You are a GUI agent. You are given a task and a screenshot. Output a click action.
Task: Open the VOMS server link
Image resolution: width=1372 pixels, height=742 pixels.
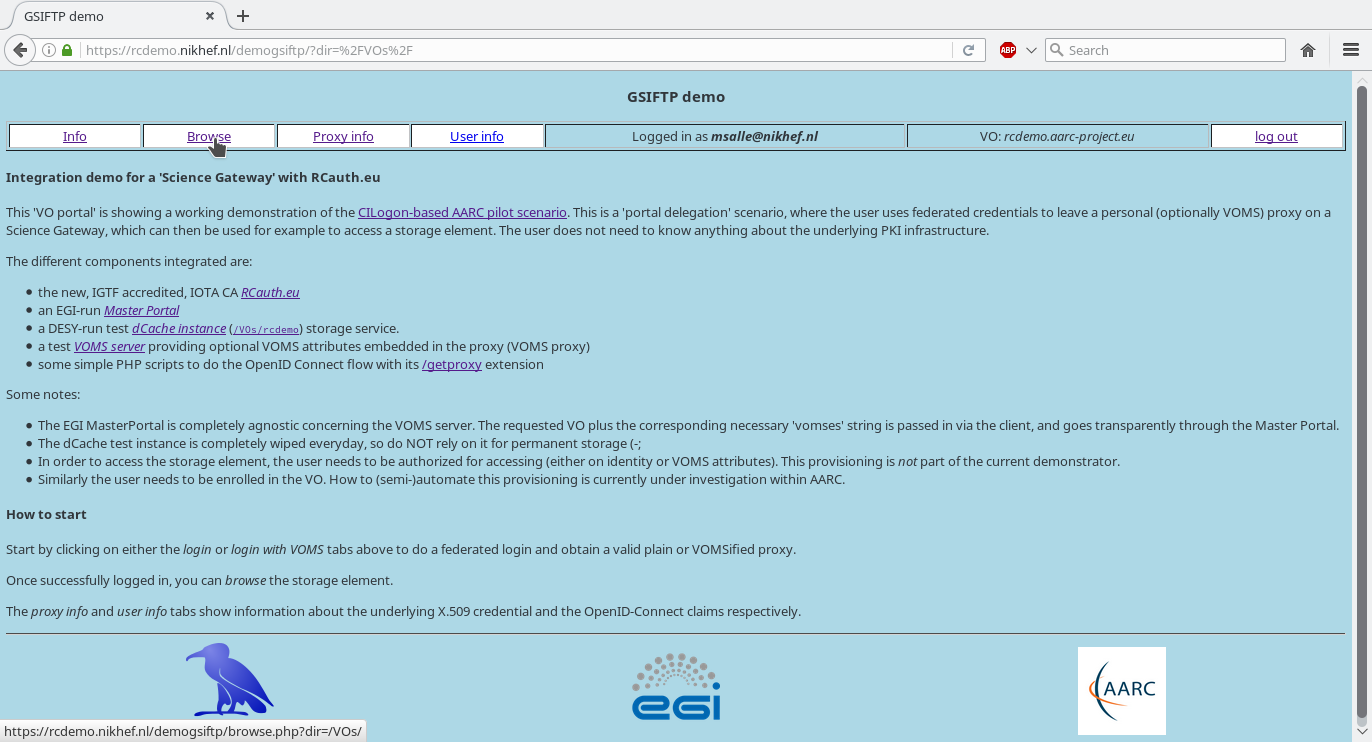[110, 346]
